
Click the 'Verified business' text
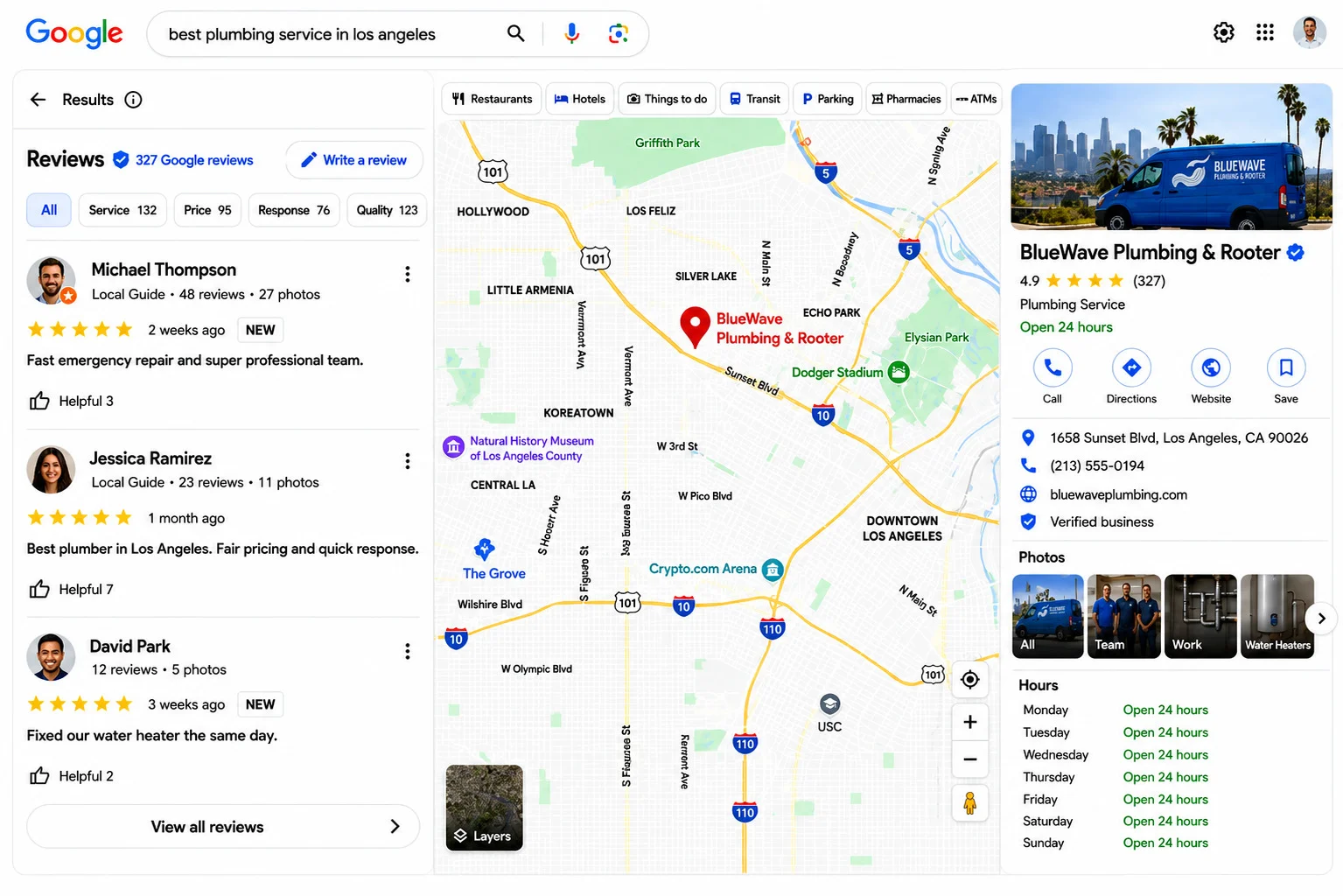point(1102,521)
